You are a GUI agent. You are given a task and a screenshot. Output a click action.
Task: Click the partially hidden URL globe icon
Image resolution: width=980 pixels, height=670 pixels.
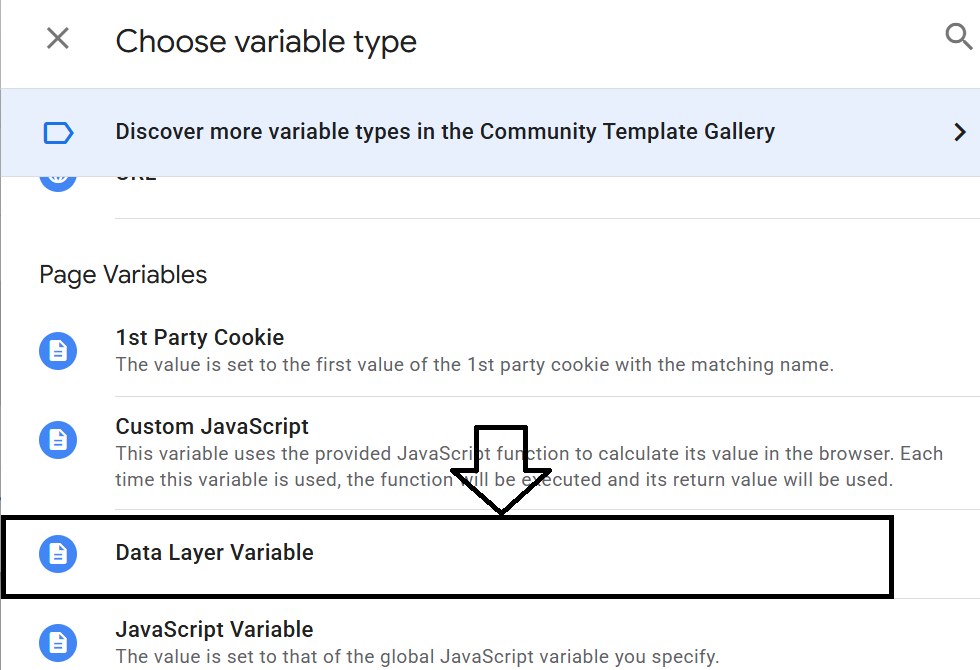[58, 184]
